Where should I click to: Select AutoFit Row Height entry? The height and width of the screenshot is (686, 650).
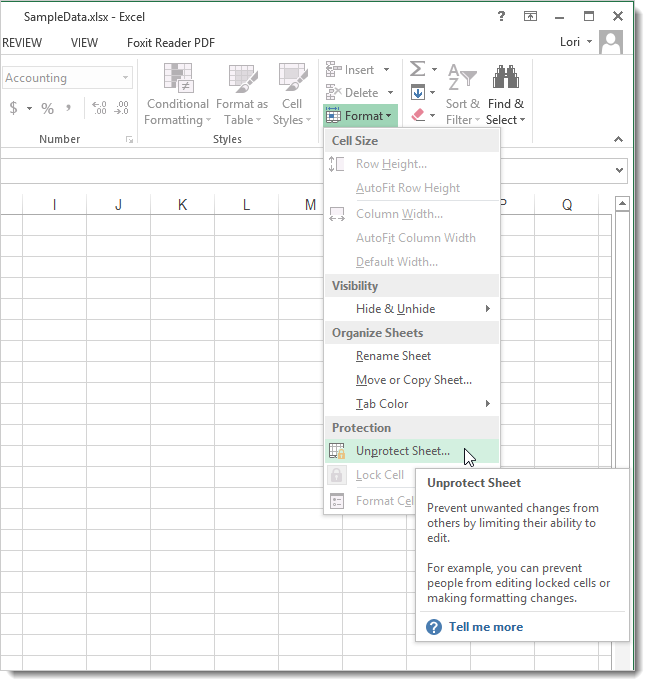[x=412, y=188]
